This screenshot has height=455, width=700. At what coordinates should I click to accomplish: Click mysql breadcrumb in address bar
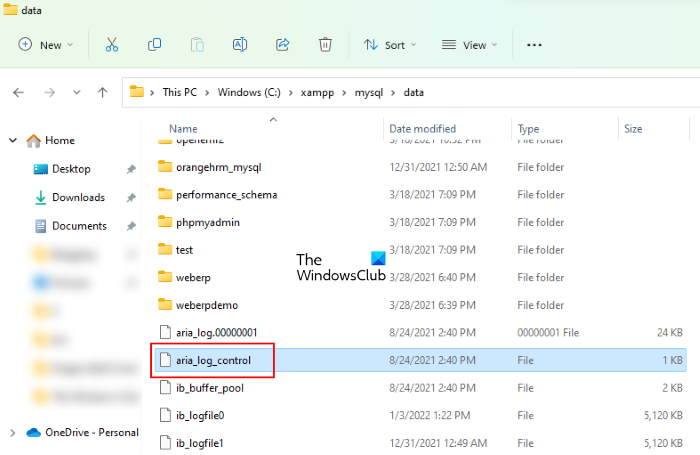pos(369,93)
